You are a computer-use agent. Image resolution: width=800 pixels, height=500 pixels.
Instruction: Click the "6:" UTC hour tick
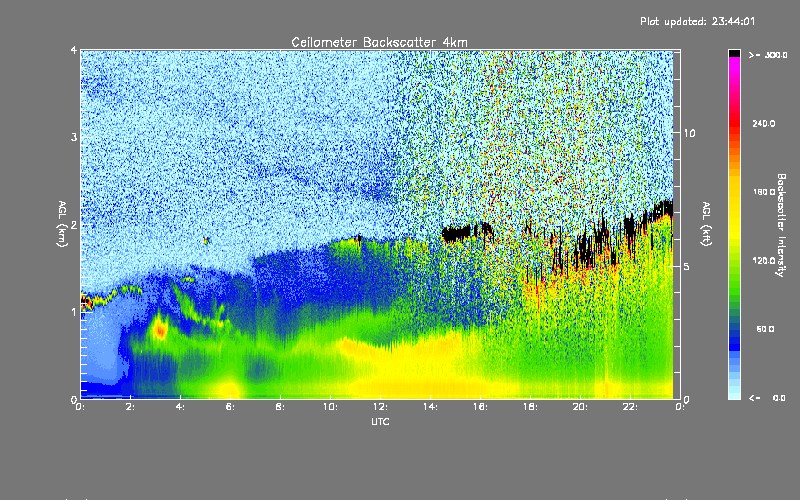tap(231, 407)
